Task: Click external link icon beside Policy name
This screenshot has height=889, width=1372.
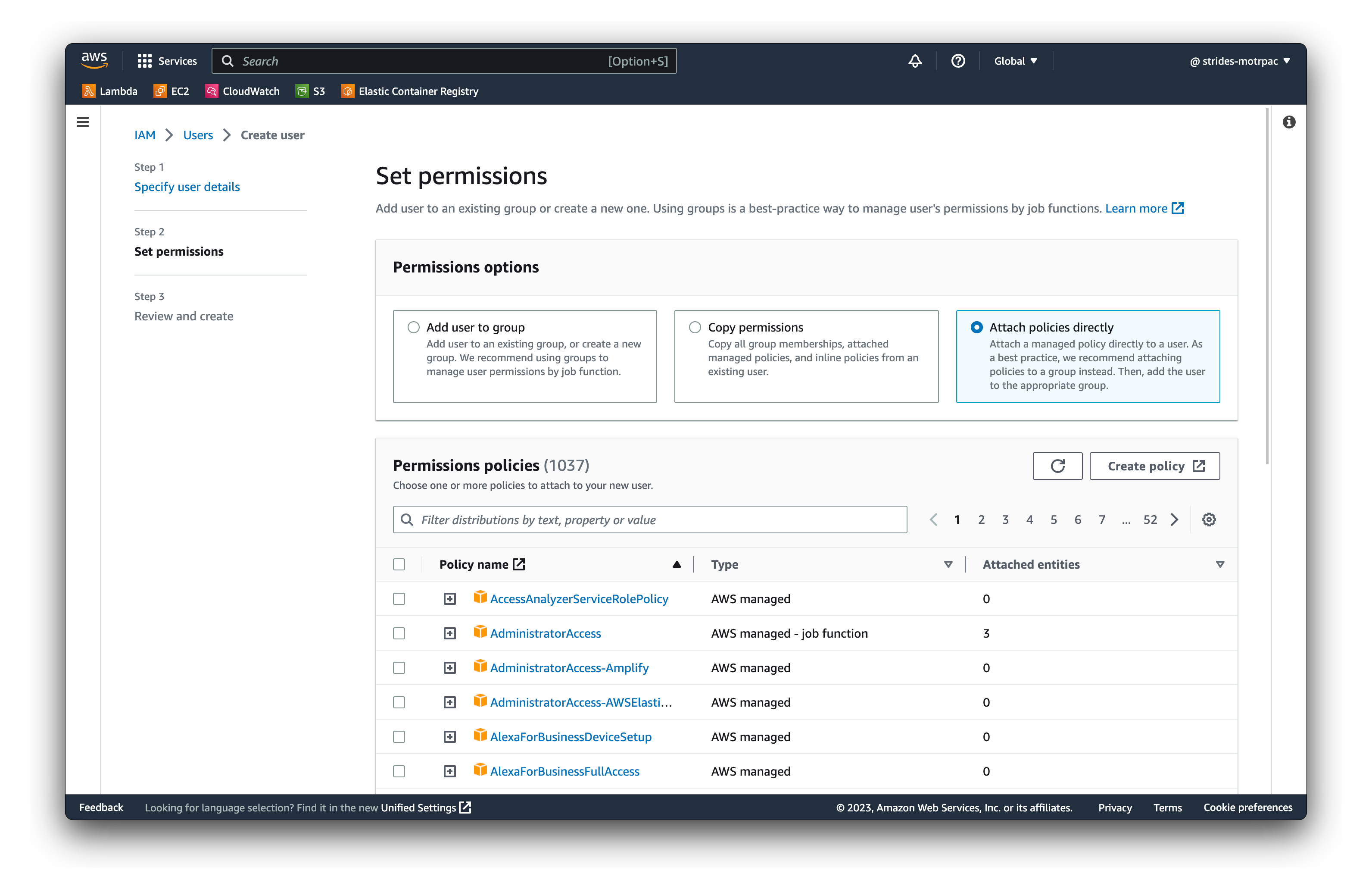Action: pos(519,564)
